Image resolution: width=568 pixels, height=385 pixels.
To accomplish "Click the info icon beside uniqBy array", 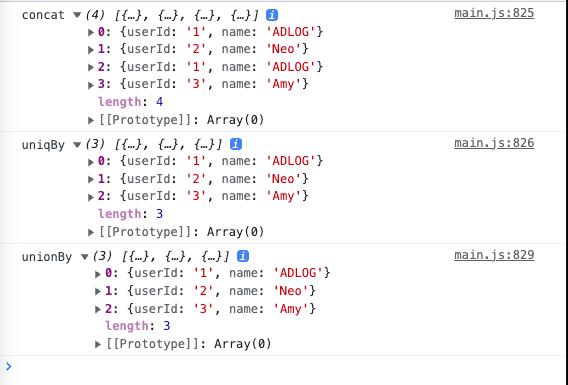I will click(236, 144).
